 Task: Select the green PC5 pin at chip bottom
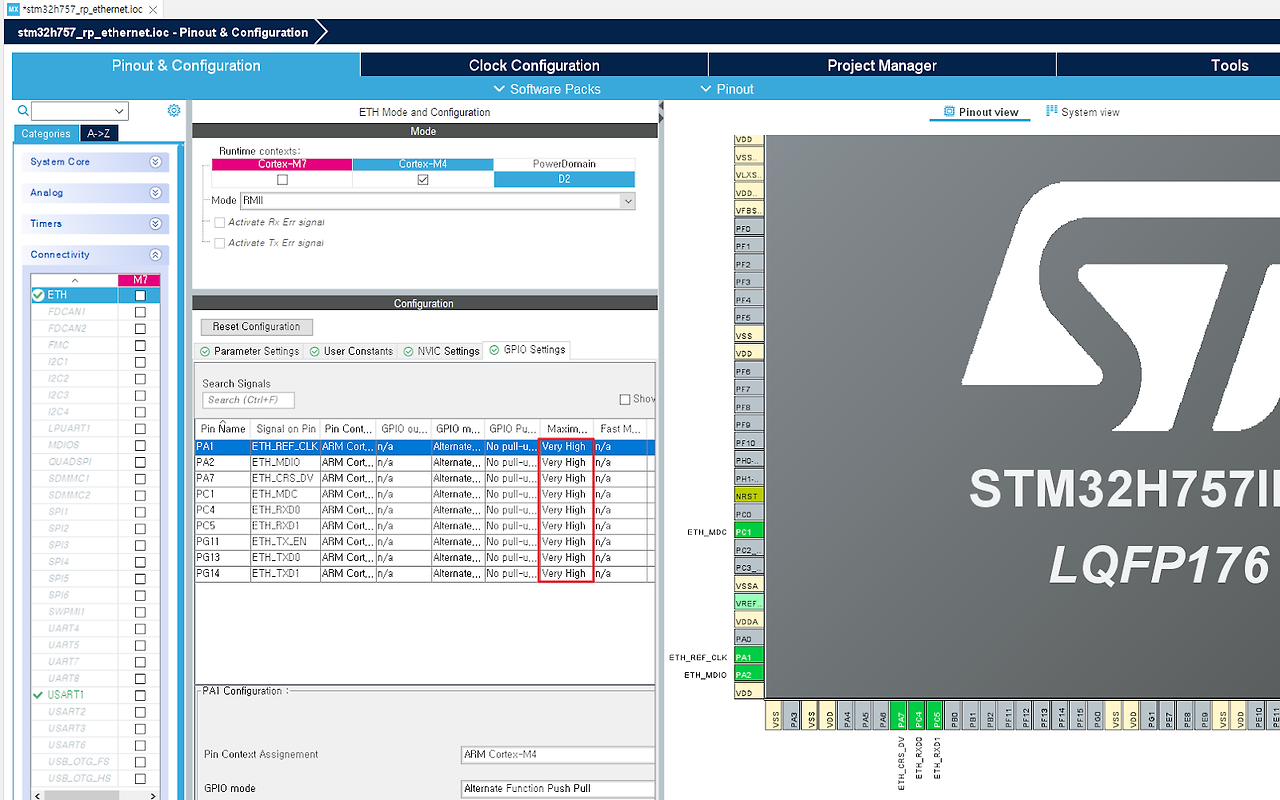(936, 715)
